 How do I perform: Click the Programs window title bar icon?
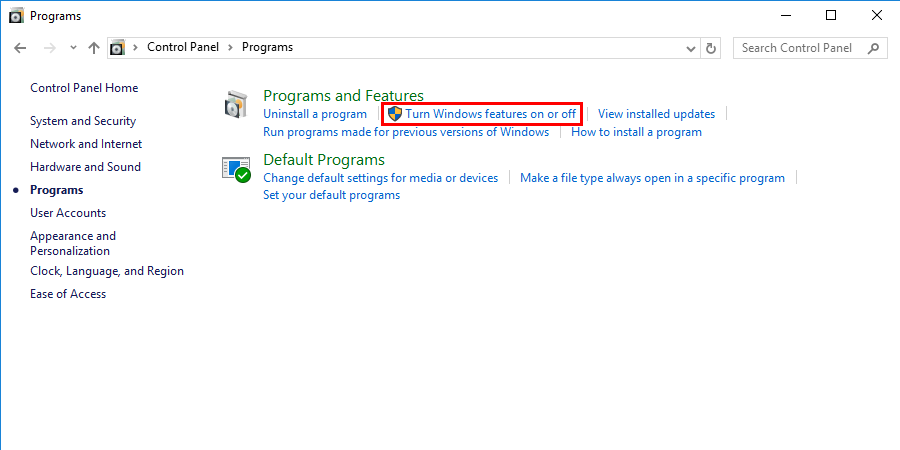point(17,16)
